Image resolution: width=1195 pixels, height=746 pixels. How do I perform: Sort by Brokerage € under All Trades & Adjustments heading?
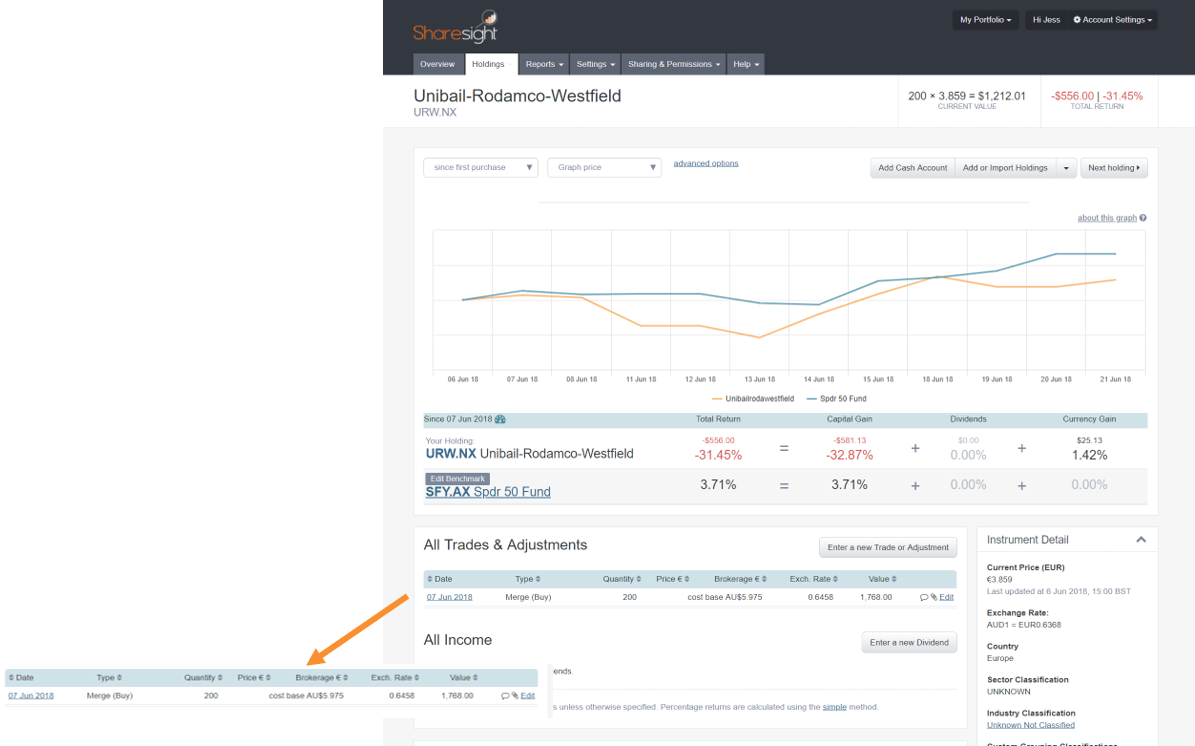pos(740,579)
